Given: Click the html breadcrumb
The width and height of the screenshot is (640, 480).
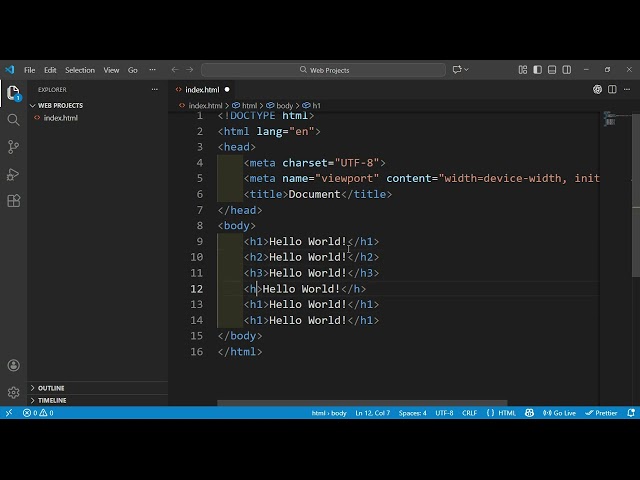Looking at the screenshot, I should (x=245, y=105).
